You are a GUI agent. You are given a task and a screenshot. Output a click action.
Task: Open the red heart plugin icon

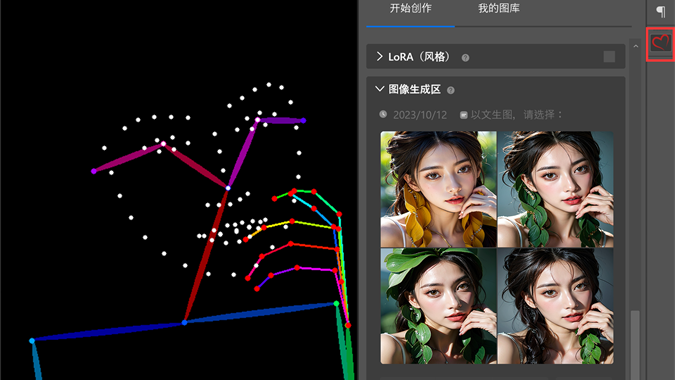[x=660, y=43]
